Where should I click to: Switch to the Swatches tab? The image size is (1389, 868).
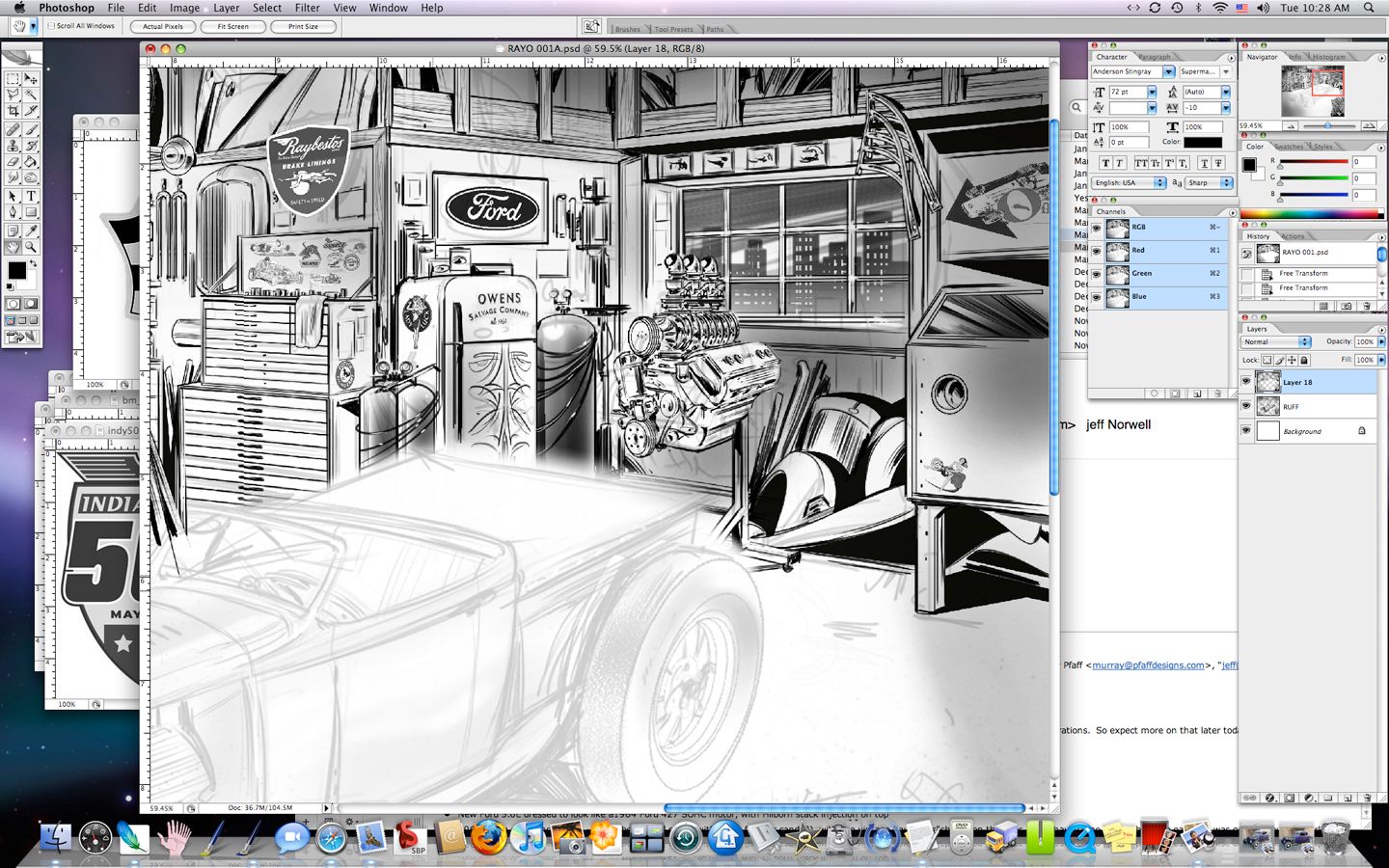pos(1290,147)
